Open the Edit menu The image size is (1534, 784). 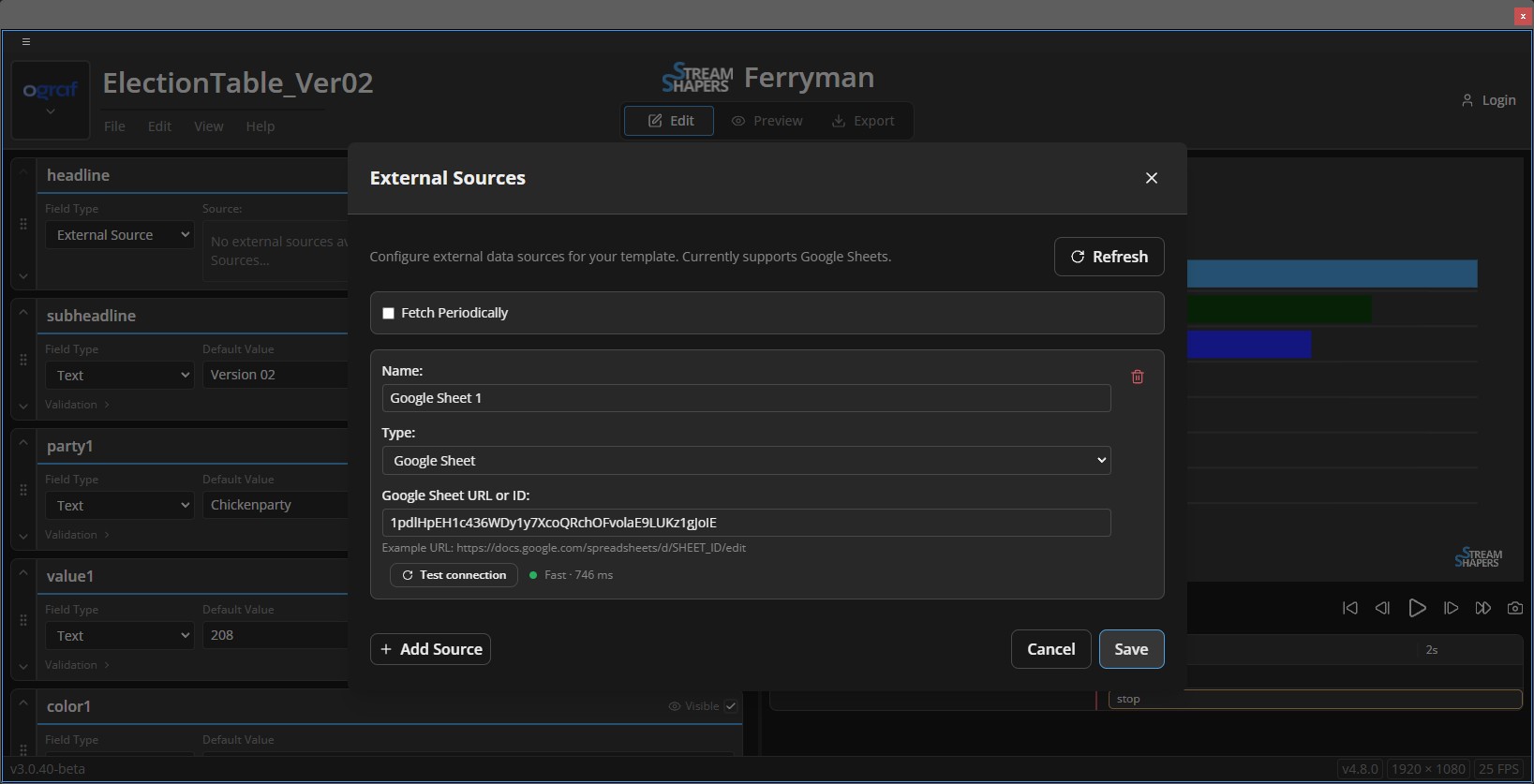click(159, 126)
